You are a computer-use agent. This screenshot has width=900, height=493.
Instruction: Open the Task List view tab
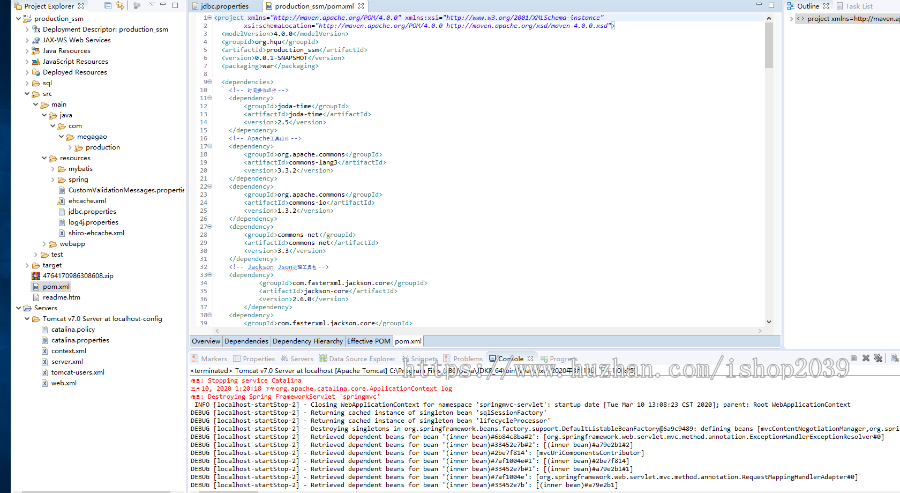(x=858, y=6)
